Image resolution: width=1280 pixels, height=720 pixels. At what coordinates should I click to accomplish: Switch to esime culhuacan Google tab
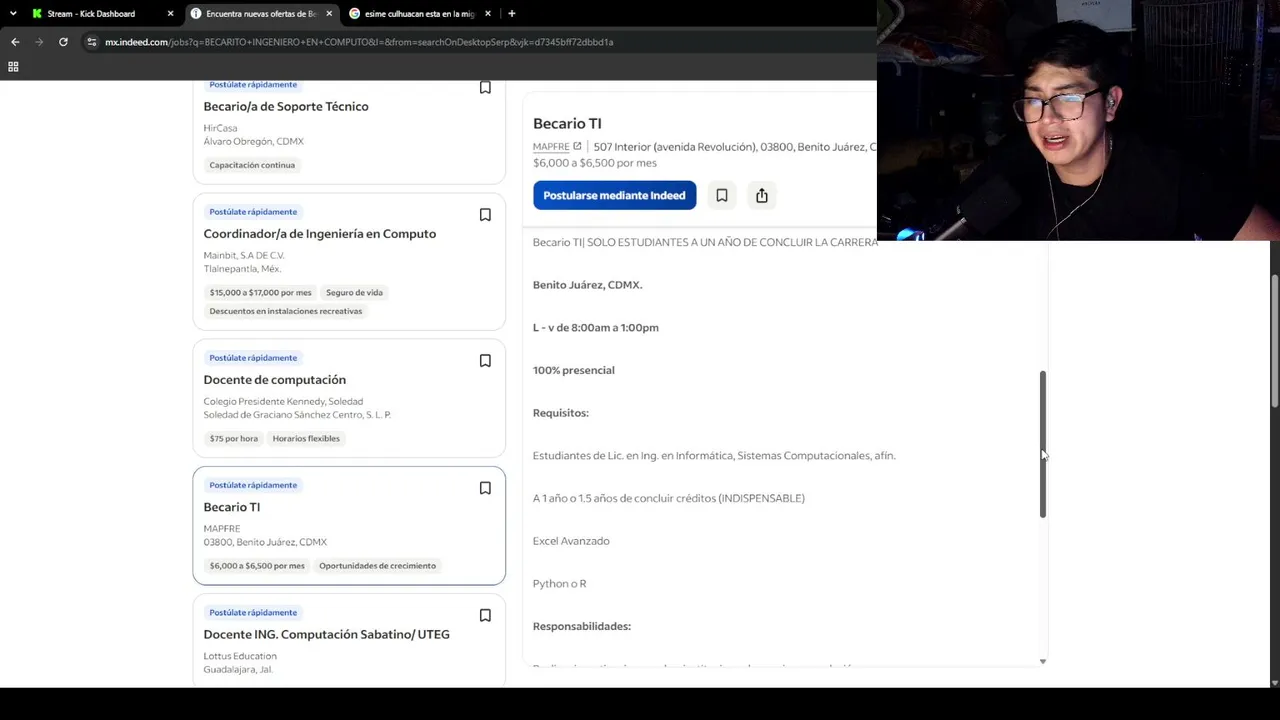pyautogui.click(x=419, y=14)
